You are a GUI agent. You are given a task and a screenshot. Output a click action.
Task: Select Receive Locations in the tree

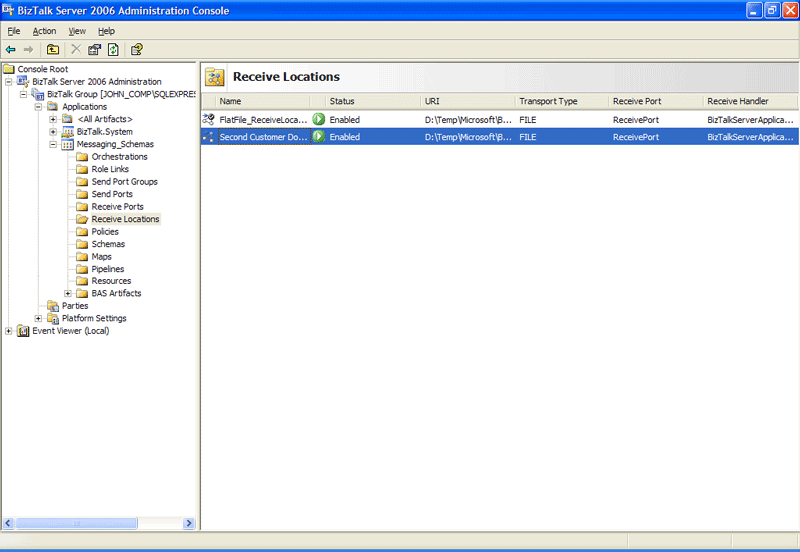point(126,219)
